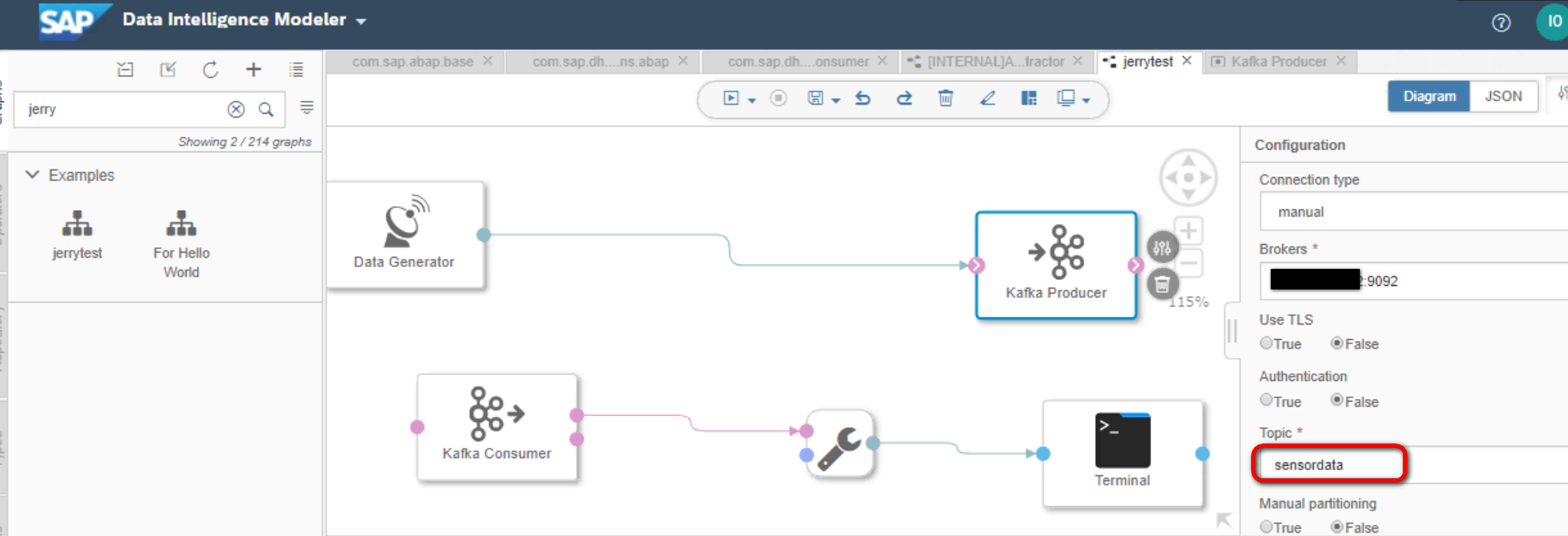Click the Topic field containing sensordata
1568x536 pixels.
[x=1414, y=464]
